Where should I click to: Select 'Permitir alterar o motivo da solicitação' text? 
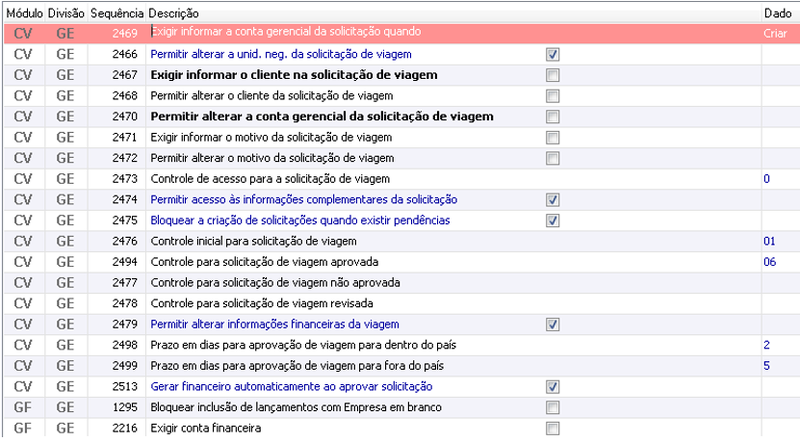click(272, 158)
